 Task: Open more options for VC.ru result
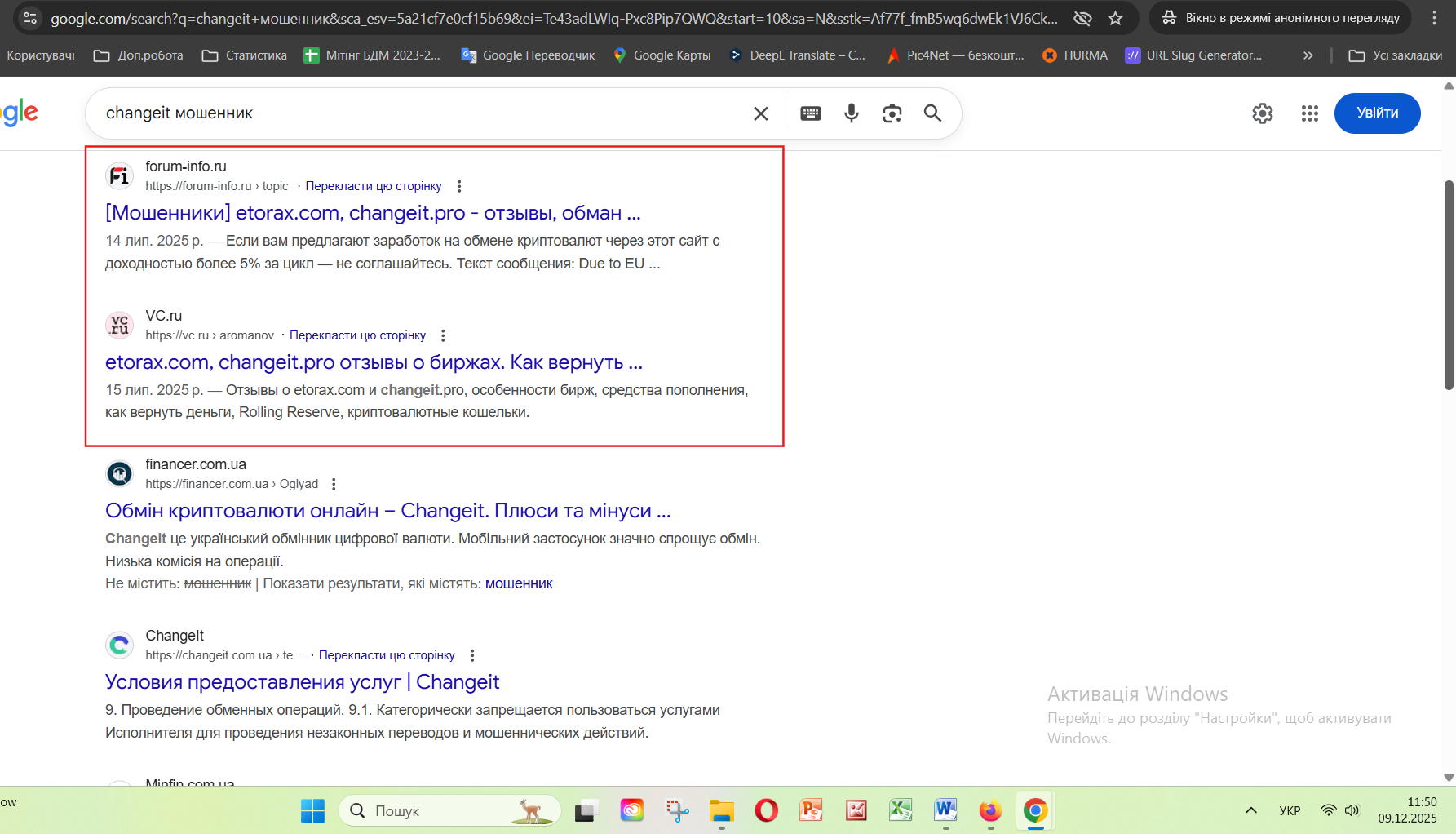443,335
